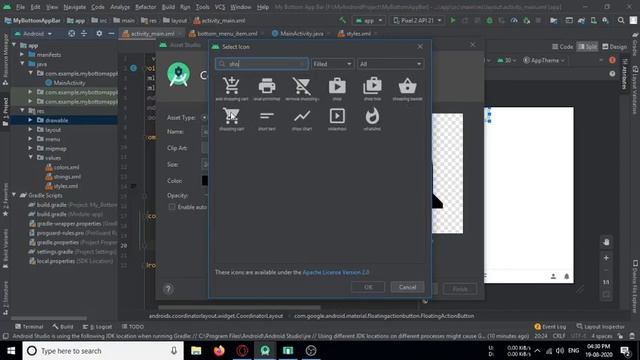The image size is (640, 360).
Task: Open the File menu
Action: click(x=20, y=7)
